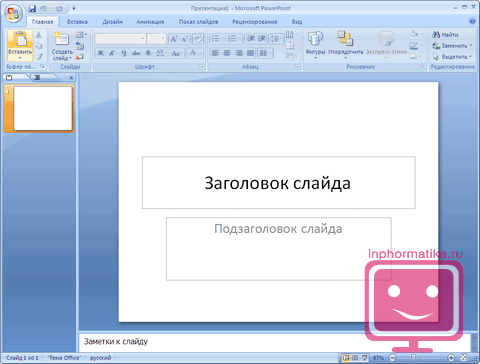Copy selection in clipboard group

pyautogui.click(x=39, y=46)
